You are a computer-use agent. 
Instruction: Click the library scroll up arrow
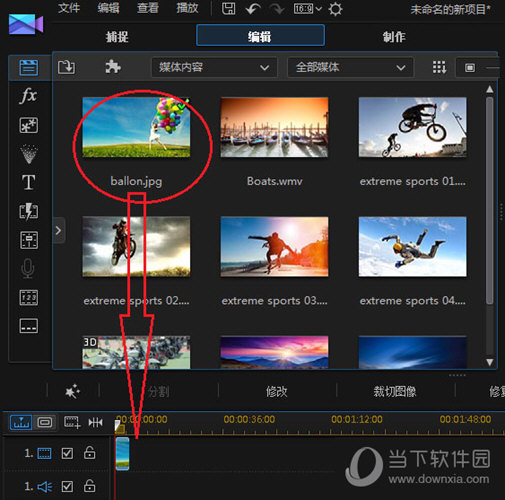[490, 89]
